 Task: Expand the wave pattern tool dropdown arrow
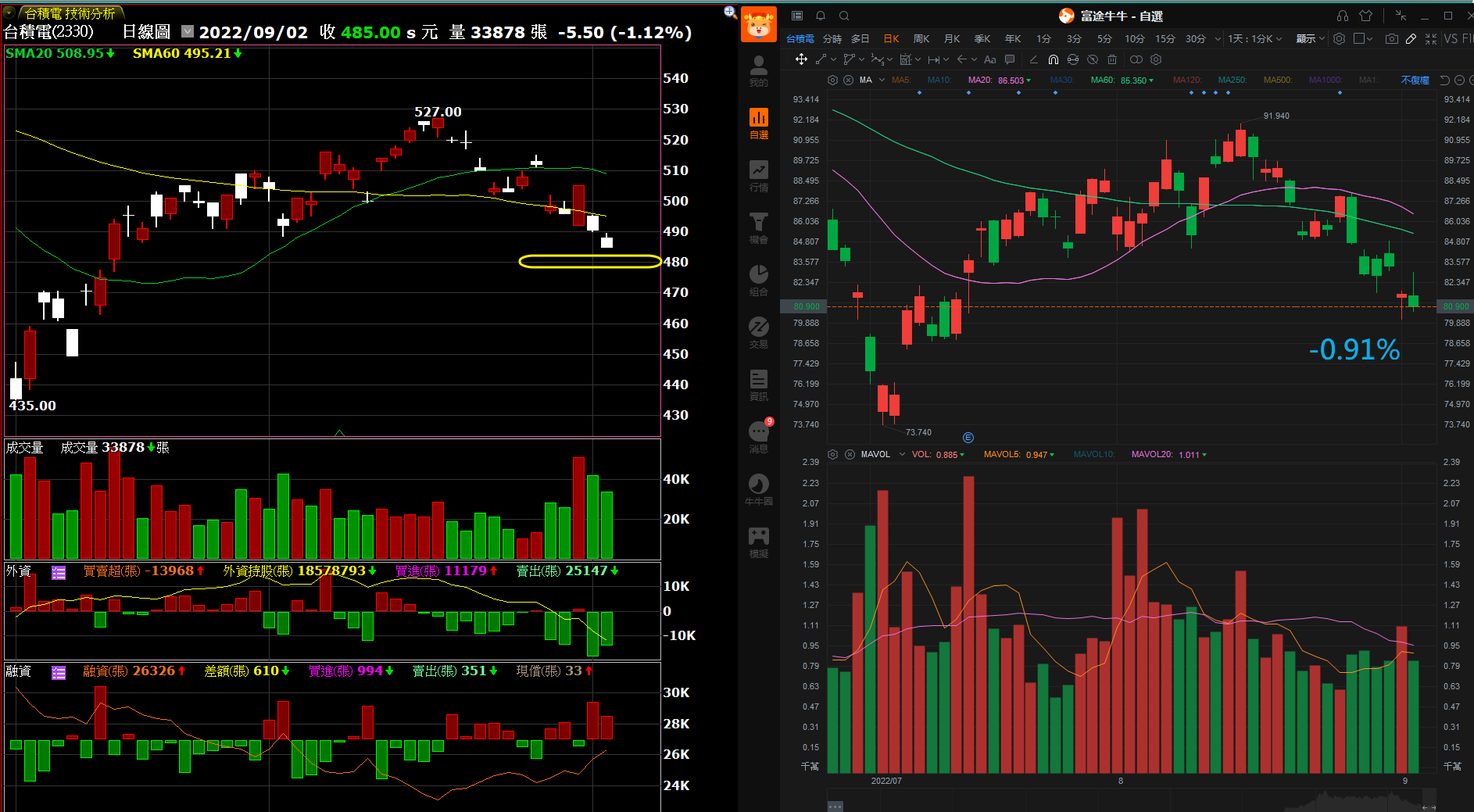click(x=889, y=59)
